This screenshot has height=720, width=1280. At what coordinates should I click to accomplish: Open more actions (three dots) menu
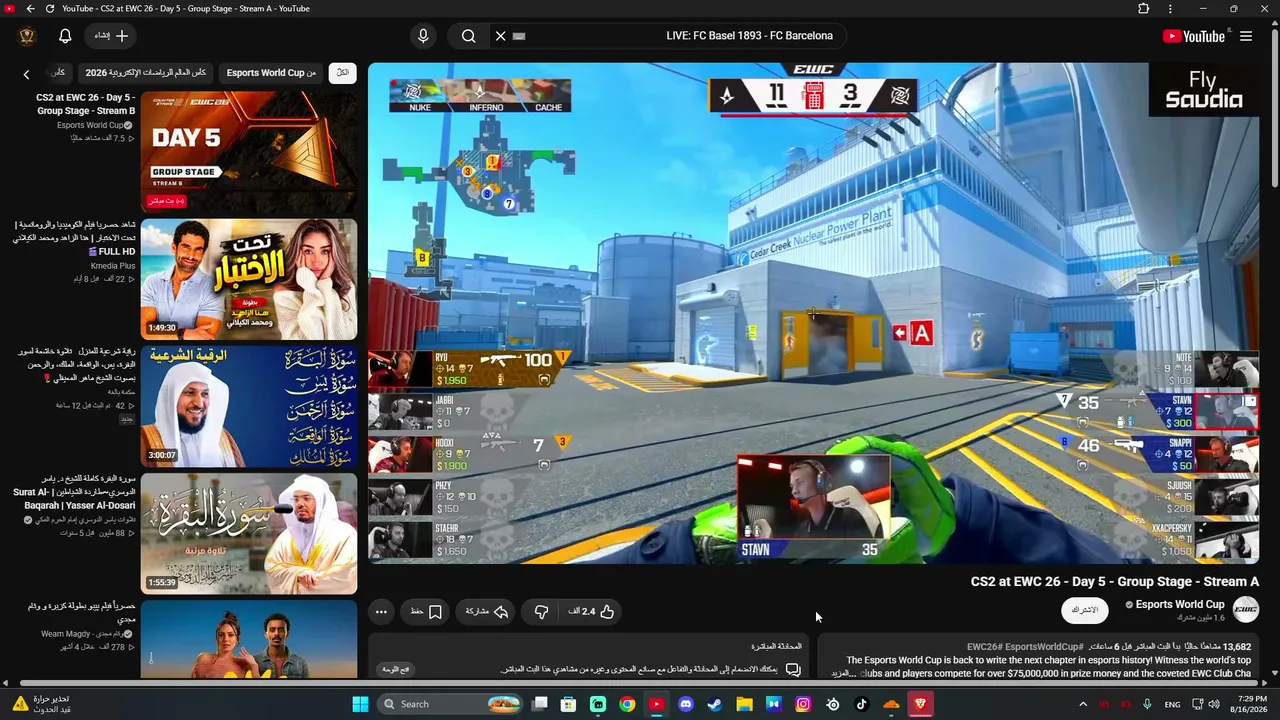click(381, 611)
